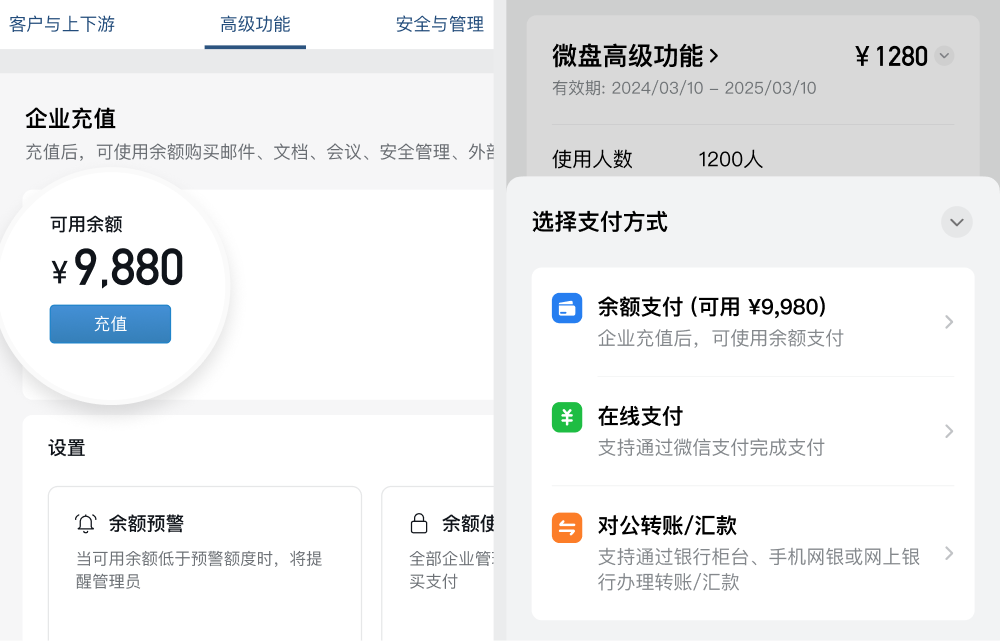Open the 在线支付 row chevron
Screen dimensions: 1000x641
949,432
